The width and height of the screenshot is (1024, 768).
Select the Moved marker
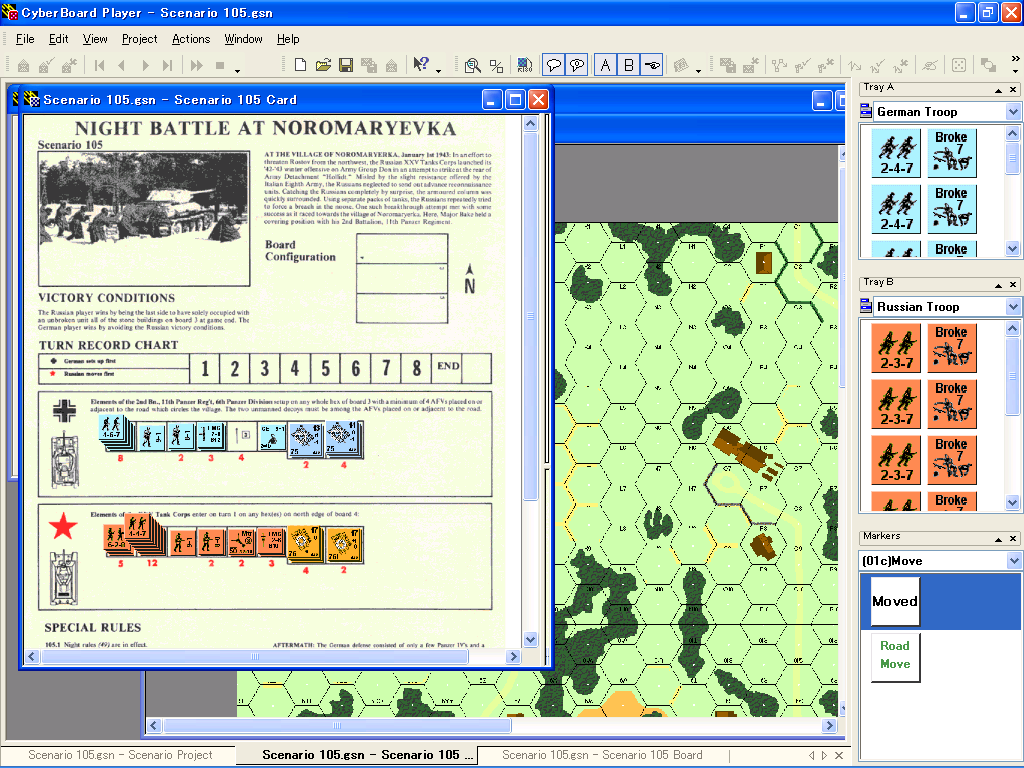coord(895,601)
